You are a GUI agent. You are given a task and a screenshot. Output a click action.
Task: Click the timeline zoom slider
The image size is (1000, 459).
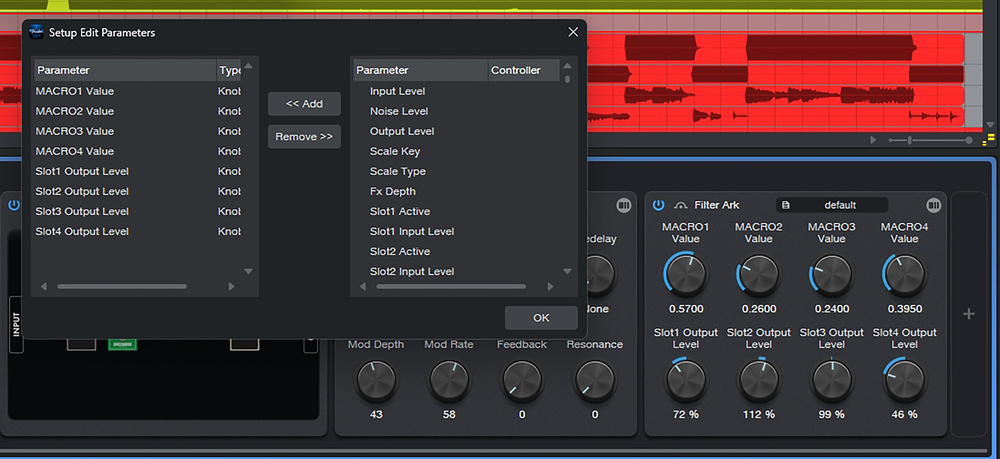[x=910, y=140]
